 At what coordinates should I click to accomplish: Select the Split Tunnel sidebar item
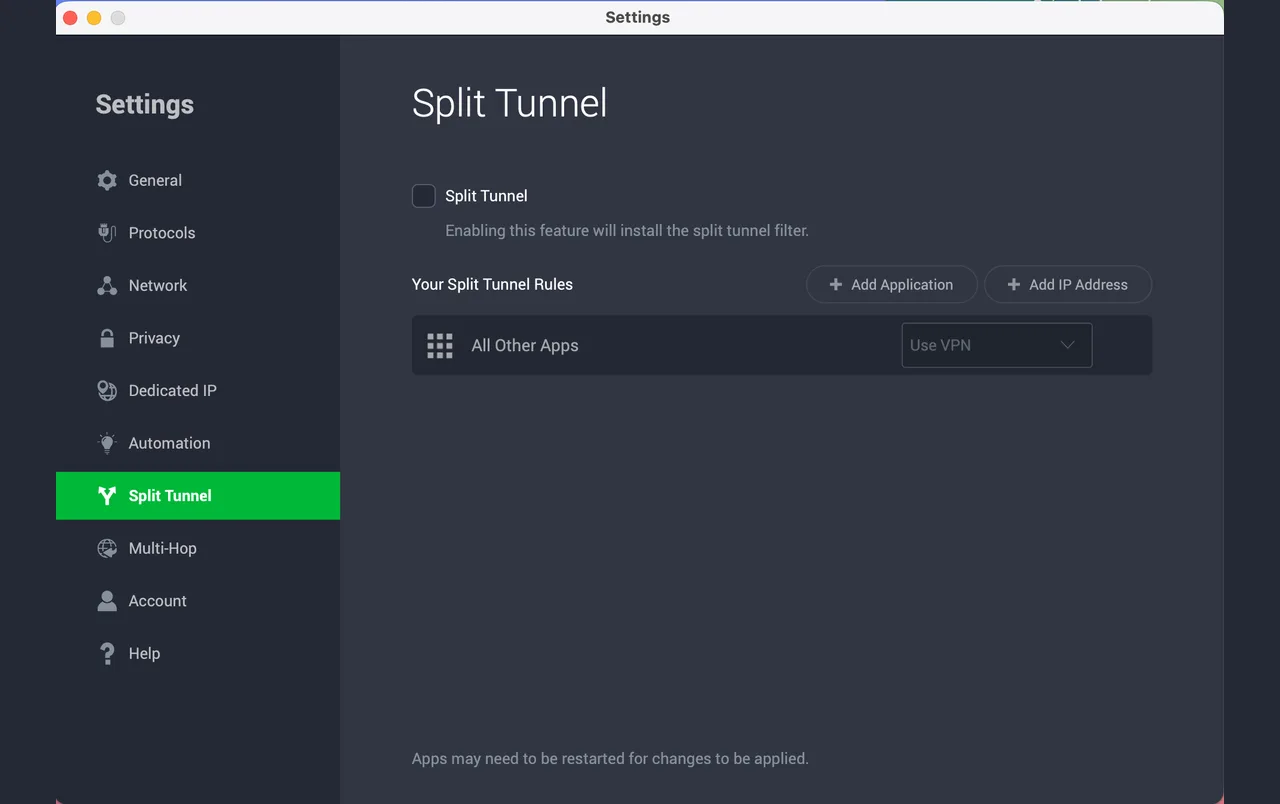tap(198, 496)
